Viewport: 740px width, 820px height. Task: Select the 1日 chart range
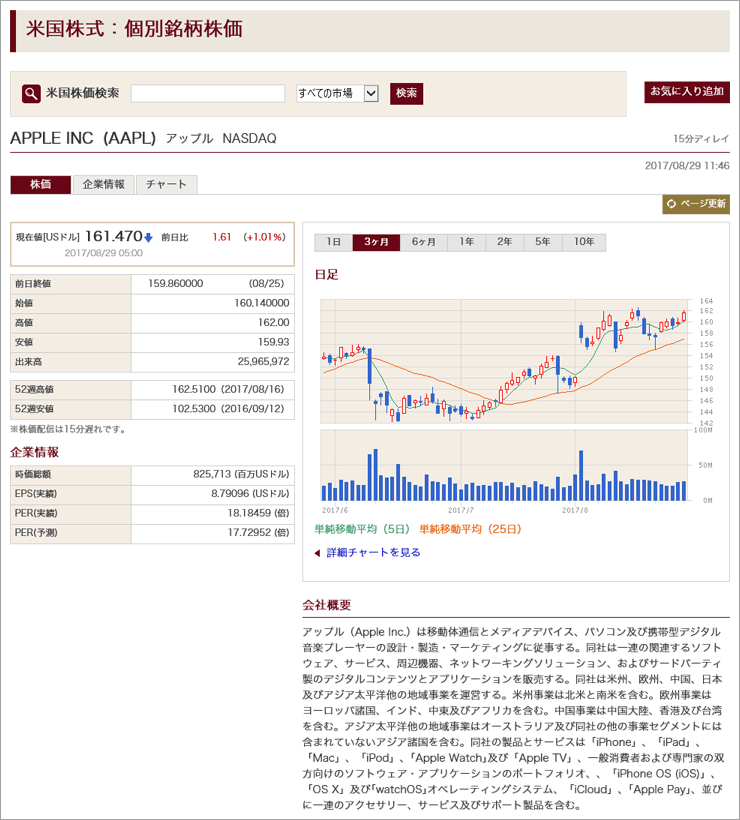click(x=333, y=242)
